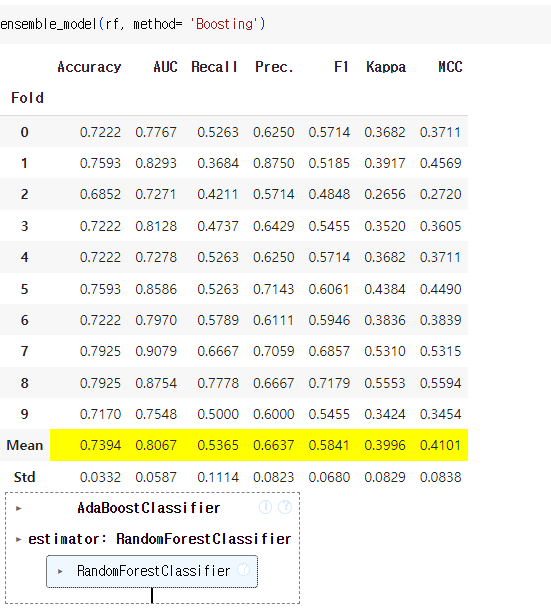This screenshot has height=612, width=551.
Task: Click fold 2 Kappa value 0.2656
Action: pyautogui.click(x=385, y=194)
